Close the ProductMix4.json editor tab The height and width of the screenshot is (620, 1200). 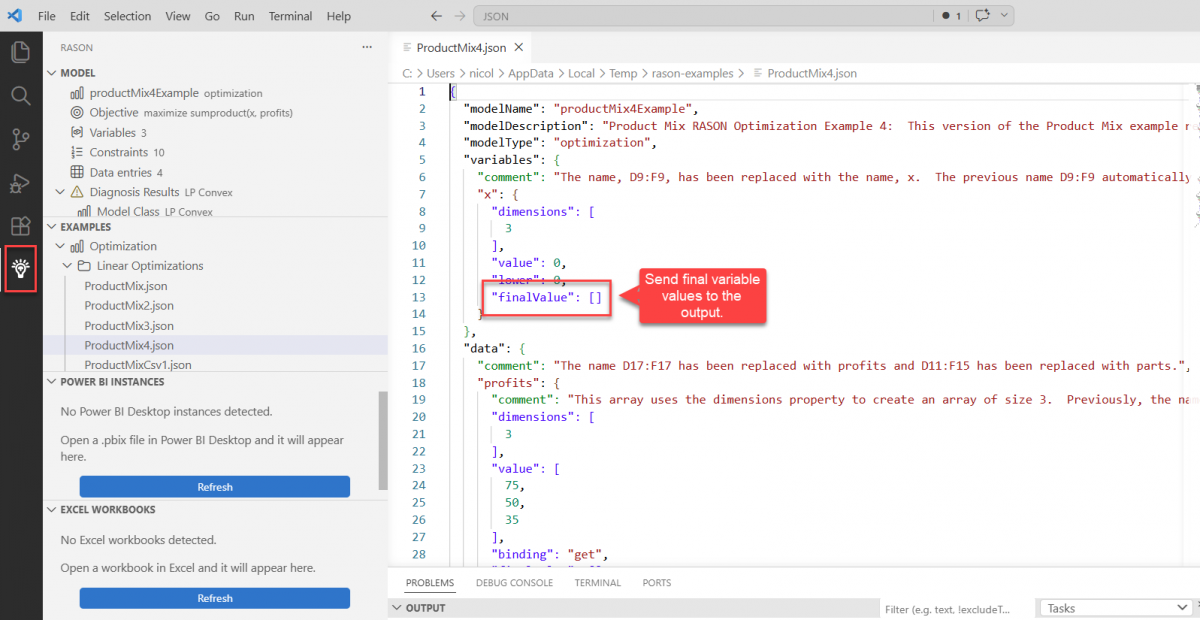(x=520, y=48)
